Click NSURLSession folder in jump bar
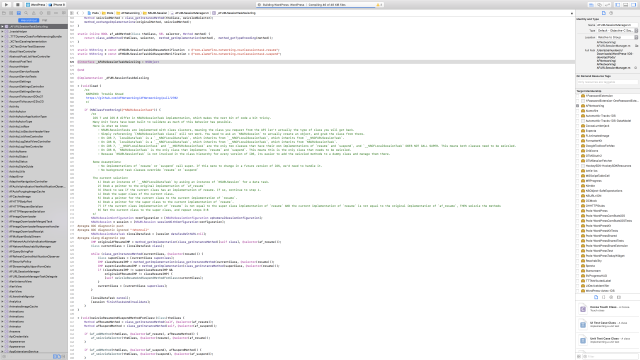Screen dimensions: 640x360 (156, 13)
